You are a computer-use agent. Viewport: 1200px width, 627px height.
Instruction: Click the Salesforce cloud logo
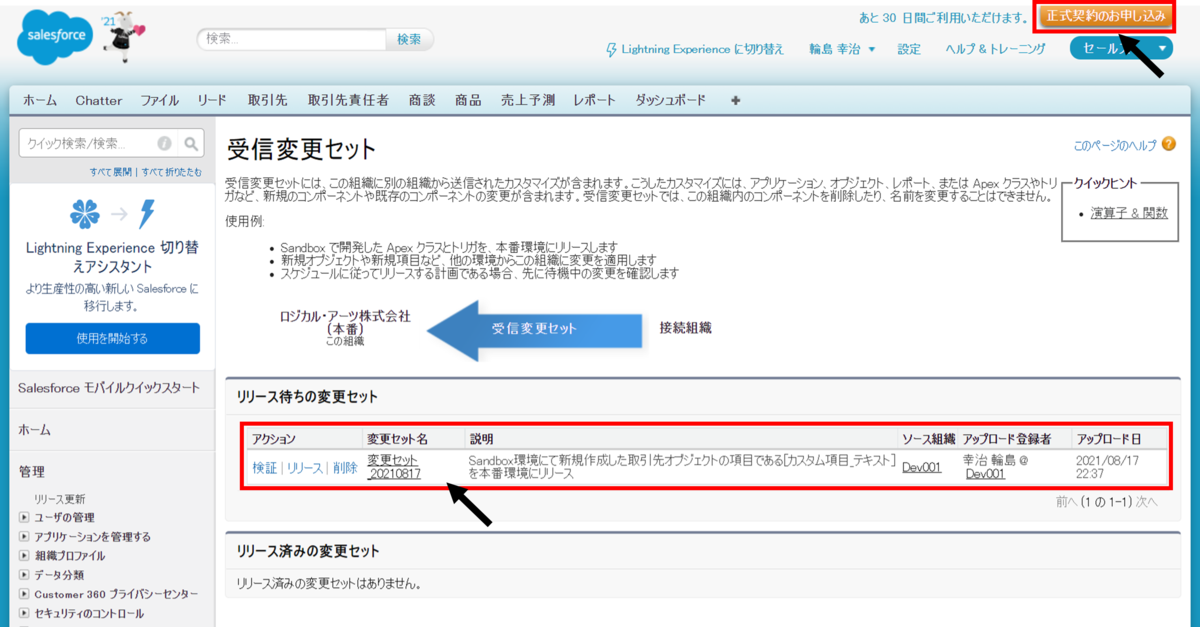55,38
